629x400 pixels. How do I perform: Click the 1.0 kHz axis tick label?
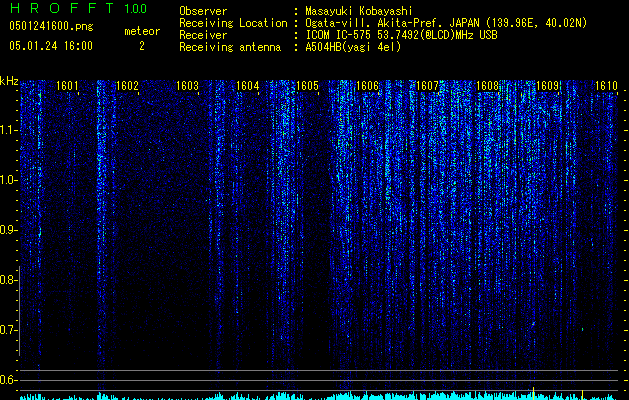(x=9, y=180)
